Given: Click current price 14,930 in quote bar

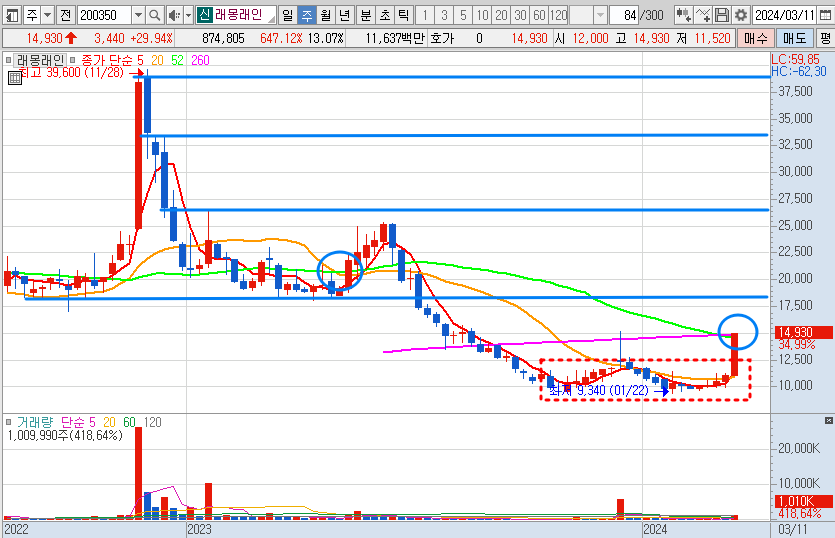Looking at the screenshot, I should (45, 38).
